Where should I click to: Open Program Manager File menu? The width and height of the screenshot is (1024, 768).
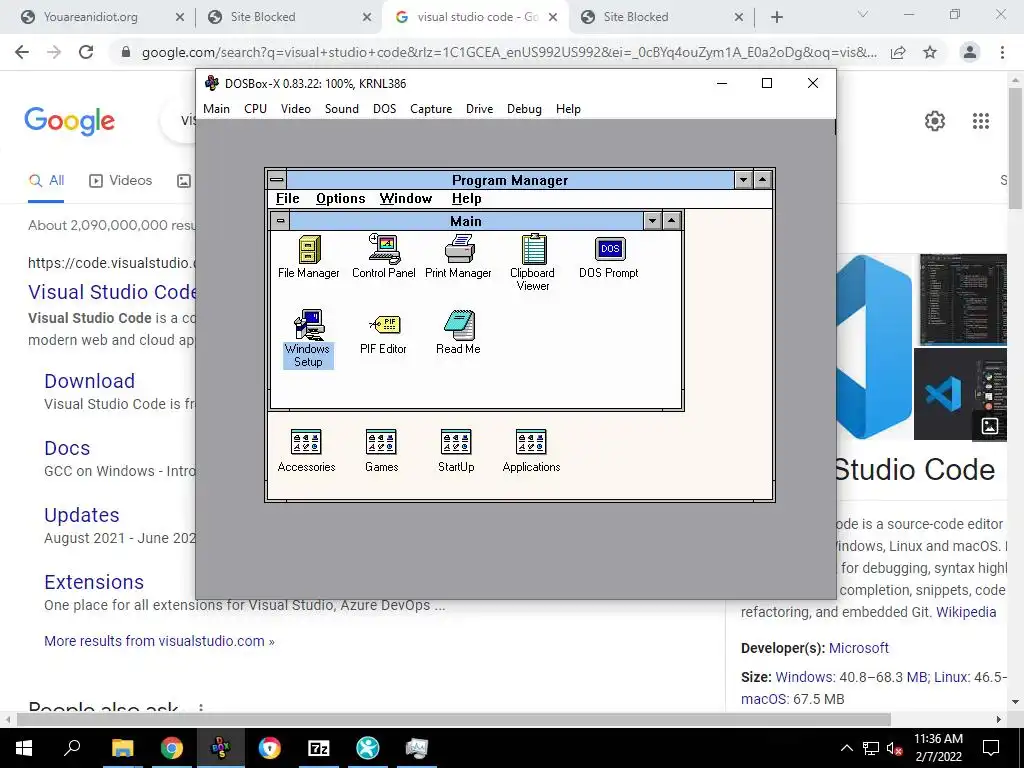tap(287, 199)
